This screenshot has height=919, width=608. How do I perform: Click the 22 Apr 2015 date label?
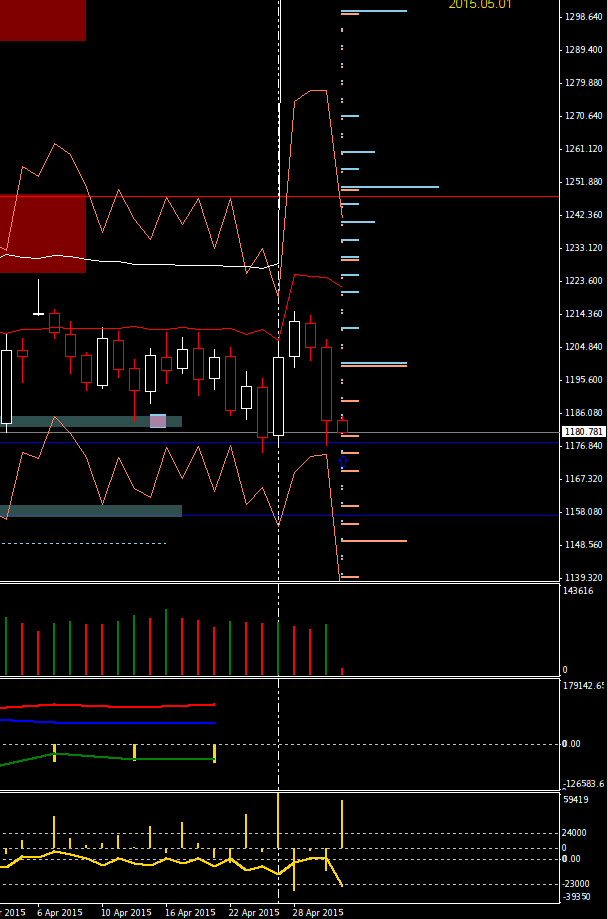coord(254,913)
